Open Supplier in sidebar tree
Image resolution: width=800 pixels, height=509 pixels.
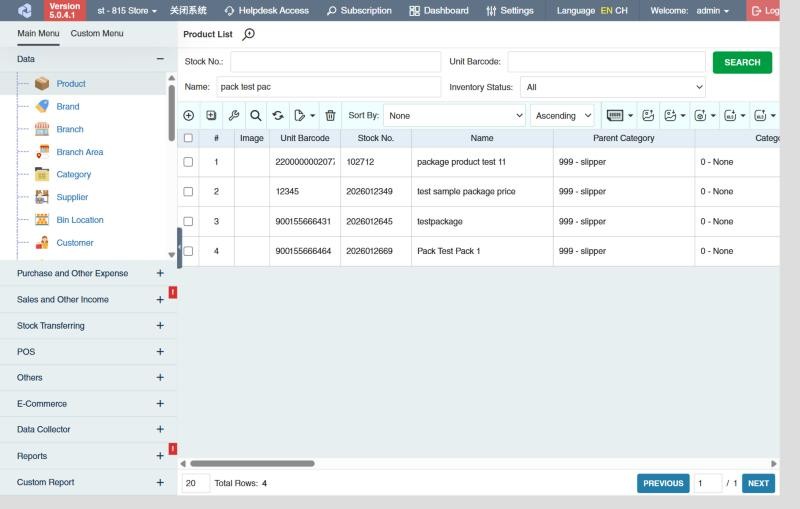pos(72,197)
